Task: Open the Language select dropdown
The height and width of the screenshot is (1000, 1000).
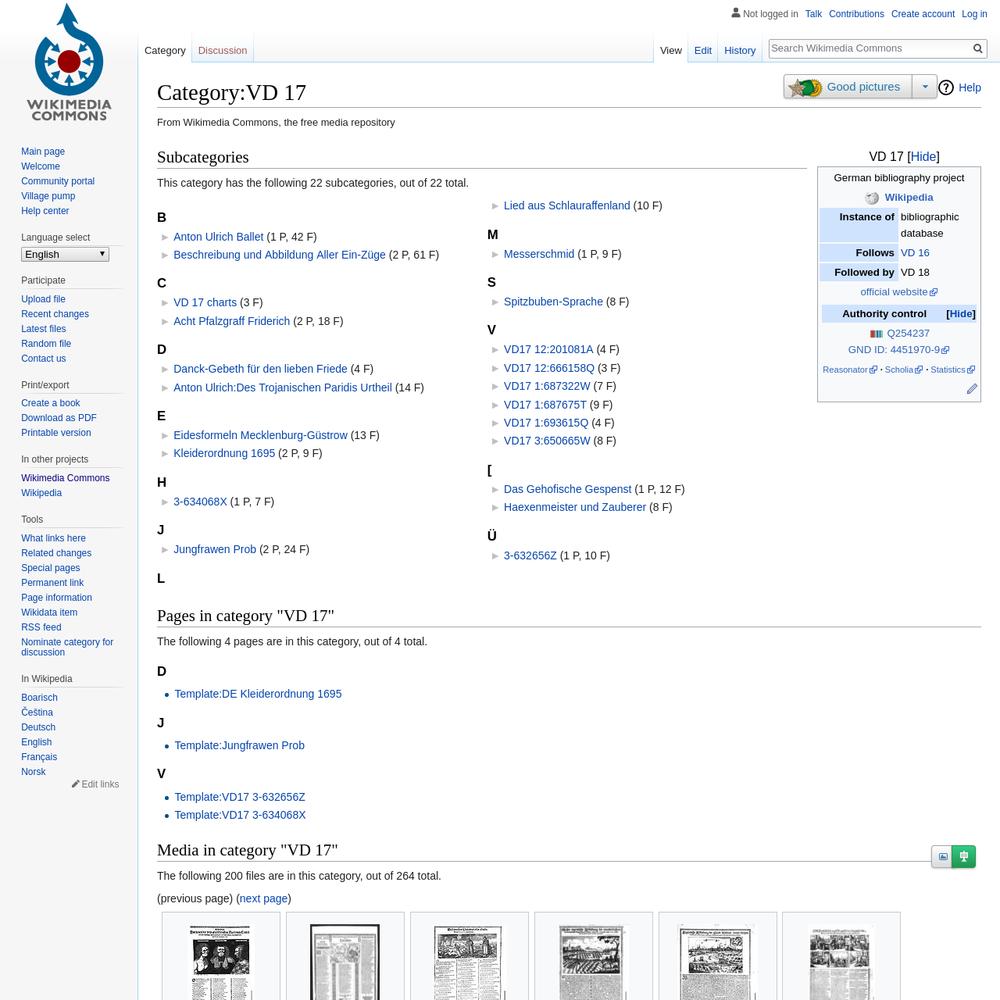Action: point(65,254)
